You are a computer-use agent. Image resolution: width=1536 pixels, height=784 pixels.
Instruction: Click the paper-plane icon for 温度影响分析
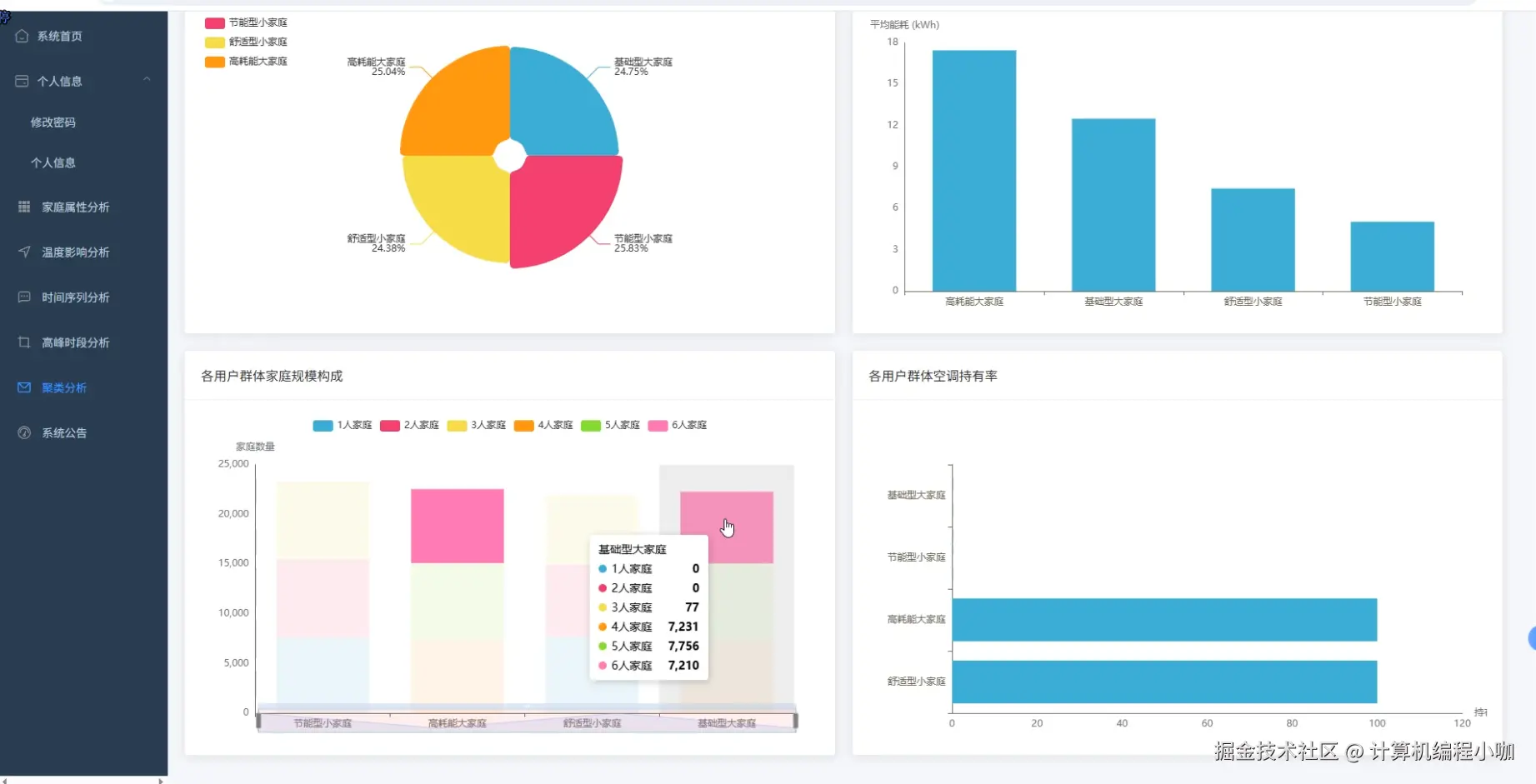tap(24, 252)
